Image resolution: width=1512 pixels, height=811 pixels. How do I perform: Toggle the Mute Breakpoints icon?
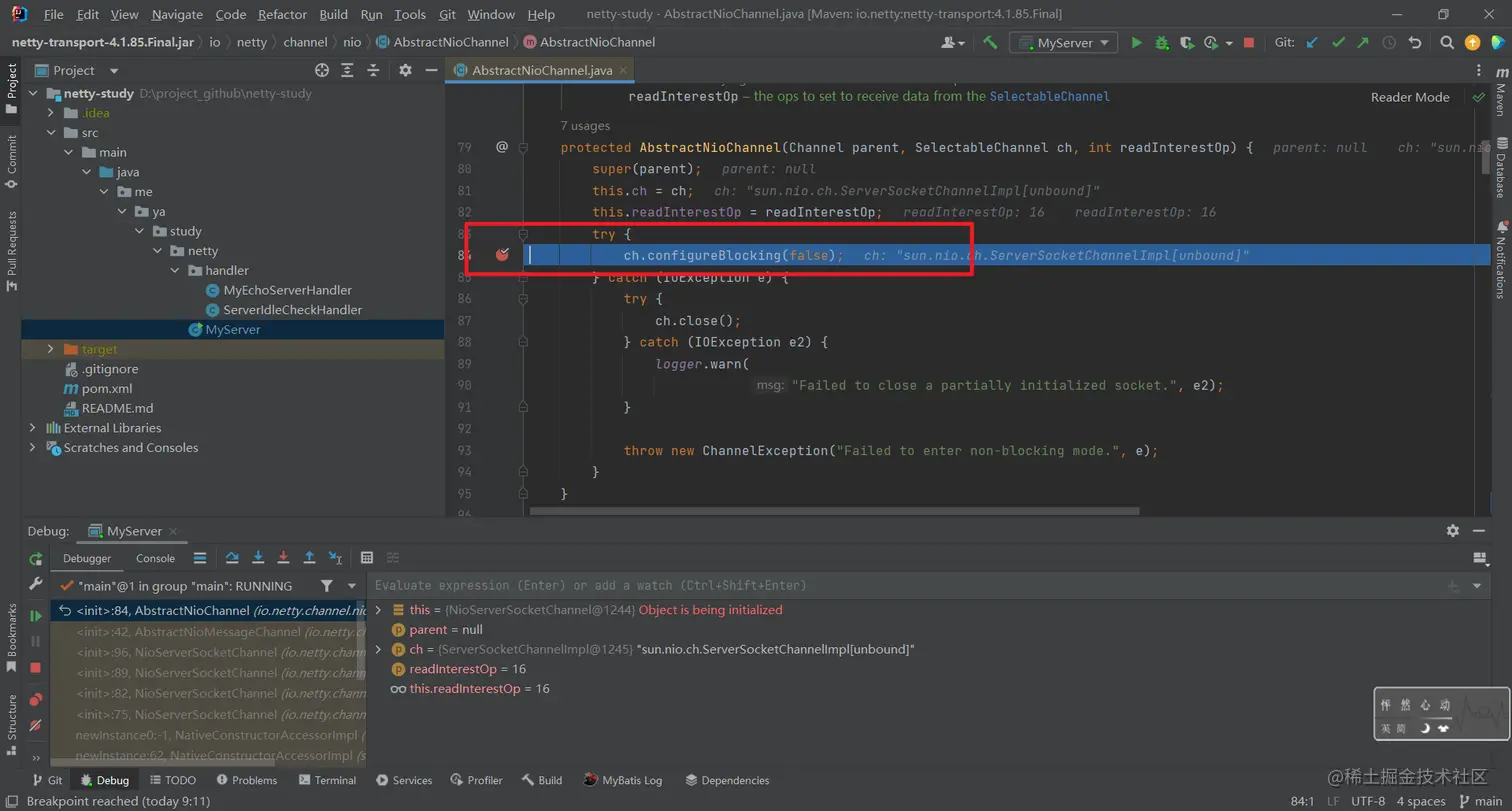tap(36, 725)
